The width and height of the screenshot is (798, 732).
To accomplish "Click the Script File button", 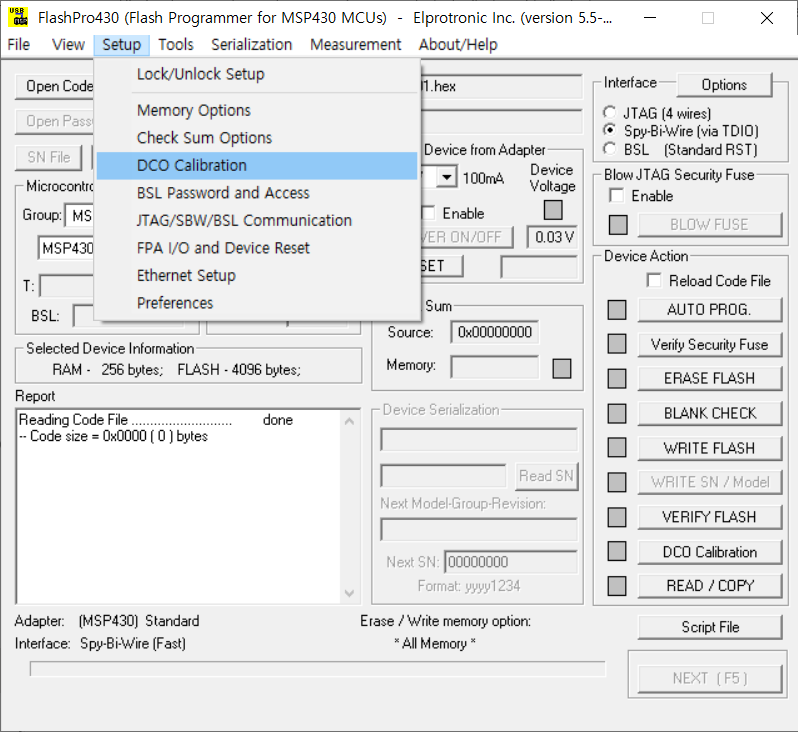I will coord(709,627).
